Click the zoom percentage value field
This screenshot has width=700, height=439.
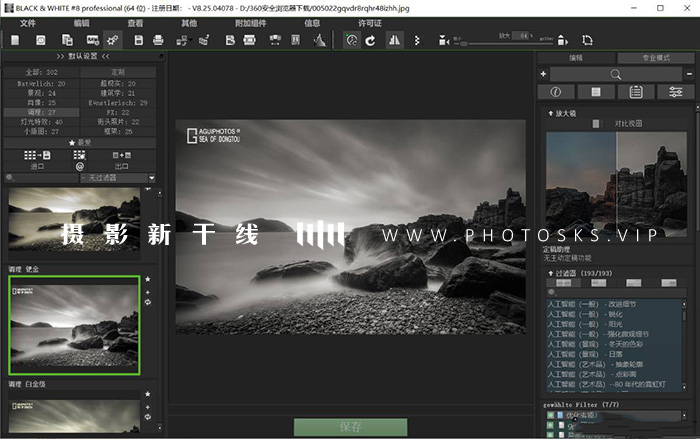[523, 36]
